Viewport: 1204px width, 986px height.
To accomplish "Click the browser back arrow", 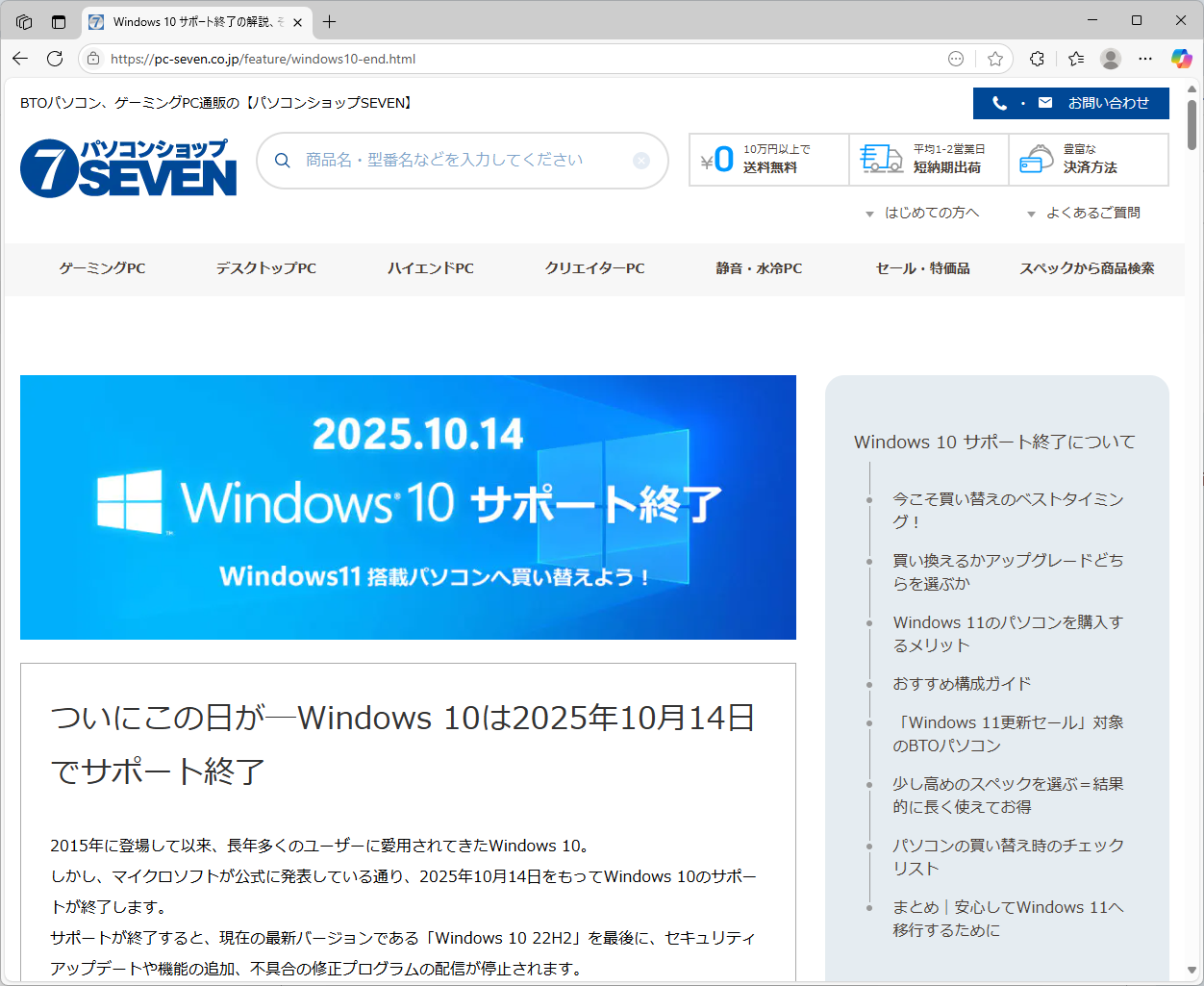I will click(x=20, y=59).
